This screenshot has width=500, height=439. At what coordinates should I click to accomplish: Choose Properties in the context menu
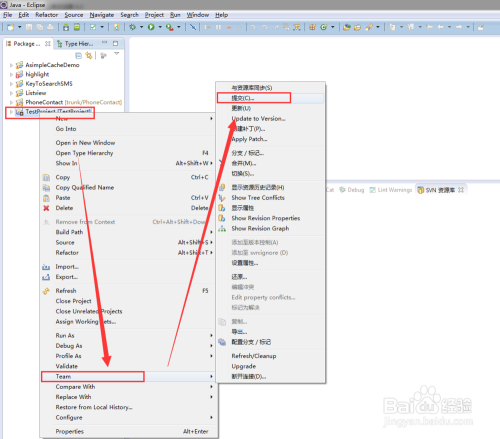[x=129, y=431]
